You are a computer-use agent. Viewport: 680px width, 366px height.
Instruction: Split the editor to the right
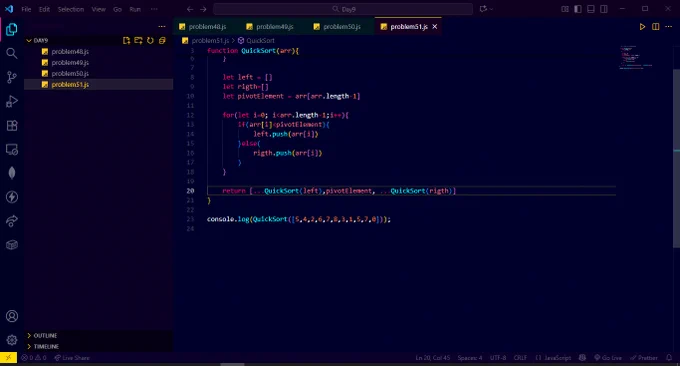click(655, 26)
